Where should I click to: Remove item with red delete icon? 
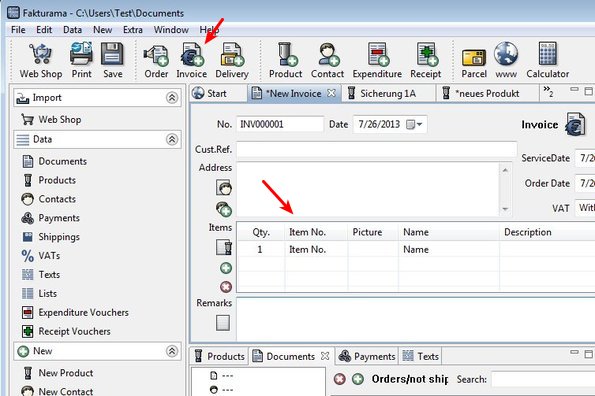pos(226,287)
